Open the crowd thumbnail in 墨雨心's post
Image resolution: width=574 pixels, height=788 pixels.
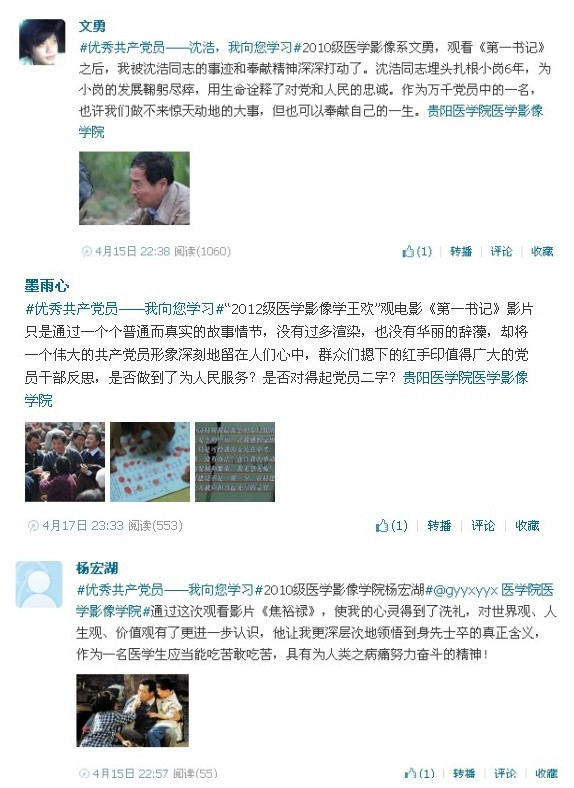(65, 462)
